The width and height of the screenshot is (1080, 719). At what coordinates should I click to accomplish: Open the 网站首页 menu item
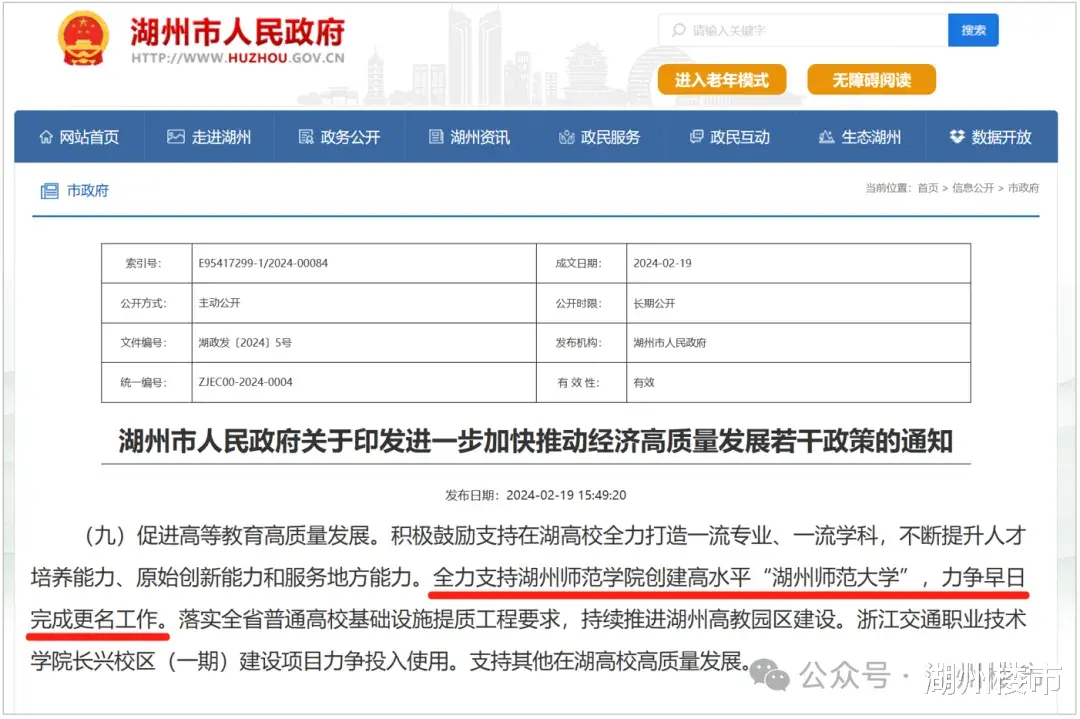tap(79, 137)
